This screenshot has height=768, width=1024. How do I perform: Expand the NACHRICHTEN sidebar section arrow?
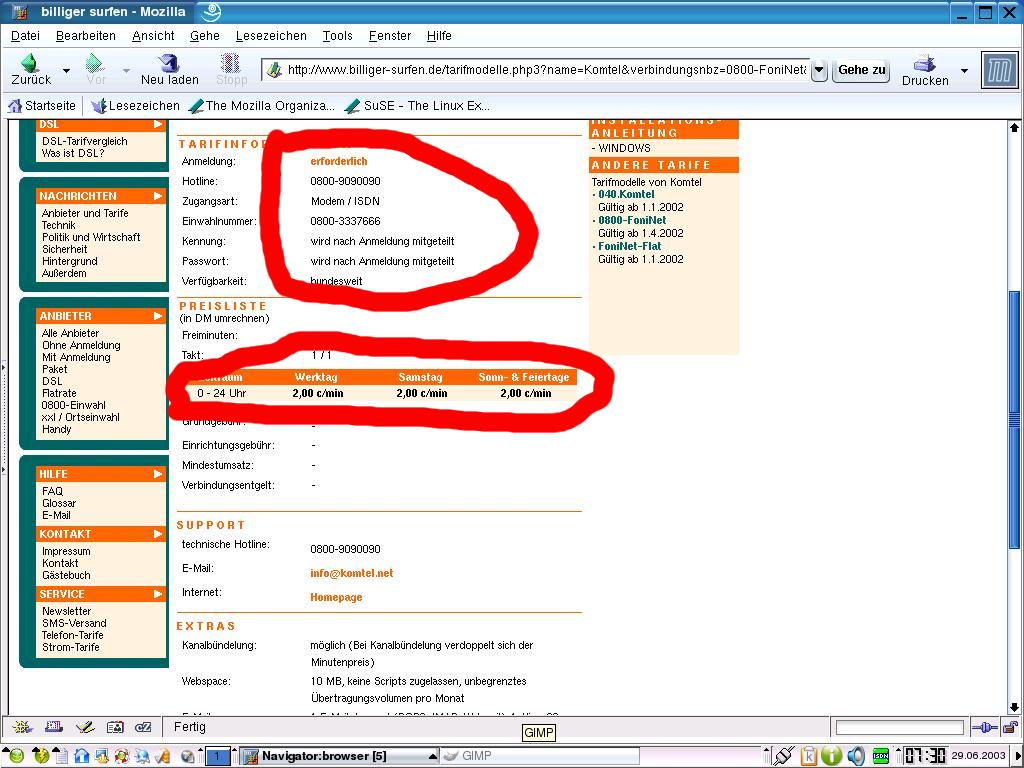click(158, 196)
